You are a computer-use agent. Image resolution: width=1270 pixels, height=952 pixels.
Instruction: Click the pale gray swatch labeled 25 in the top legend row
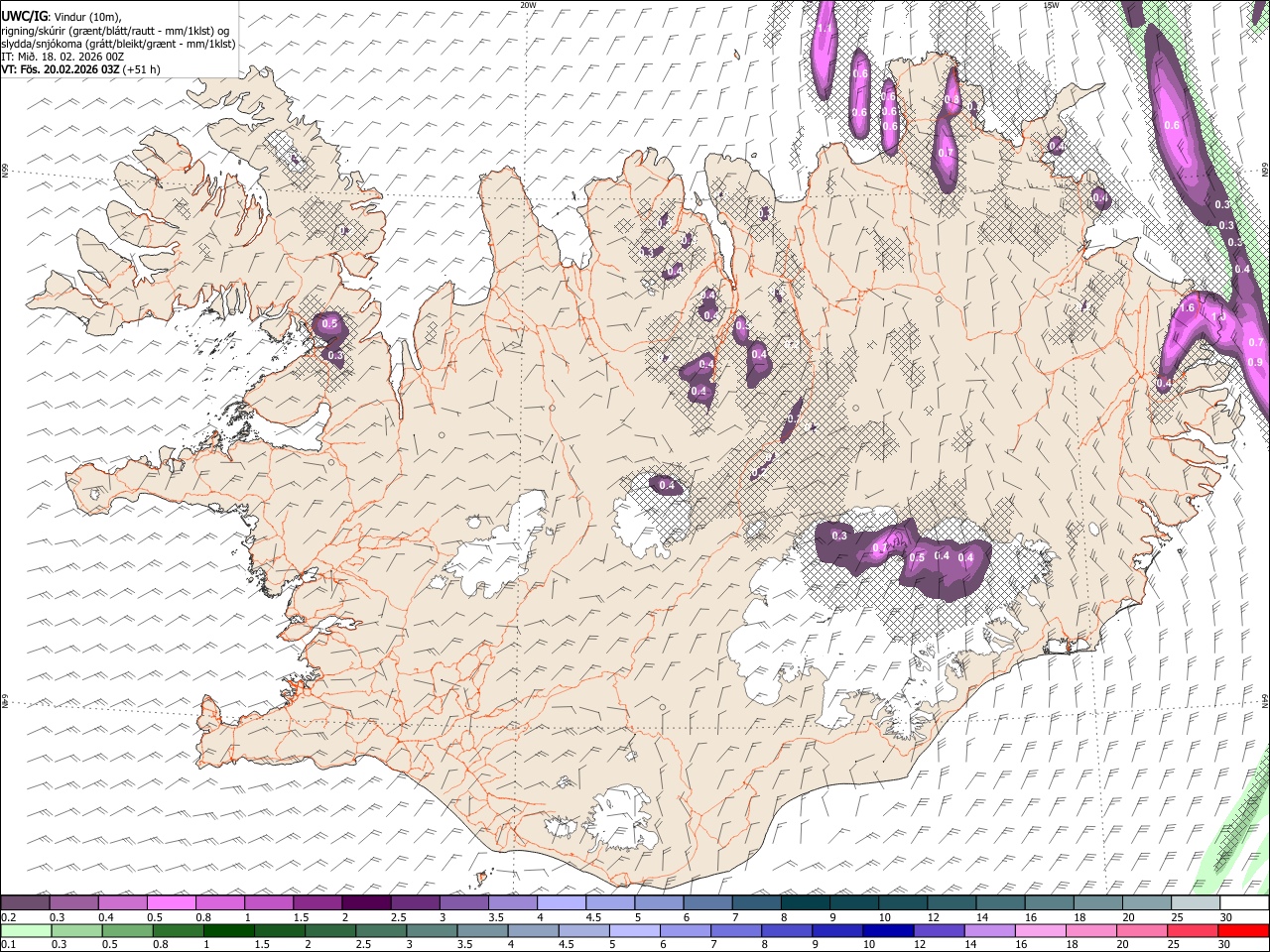1195,903
